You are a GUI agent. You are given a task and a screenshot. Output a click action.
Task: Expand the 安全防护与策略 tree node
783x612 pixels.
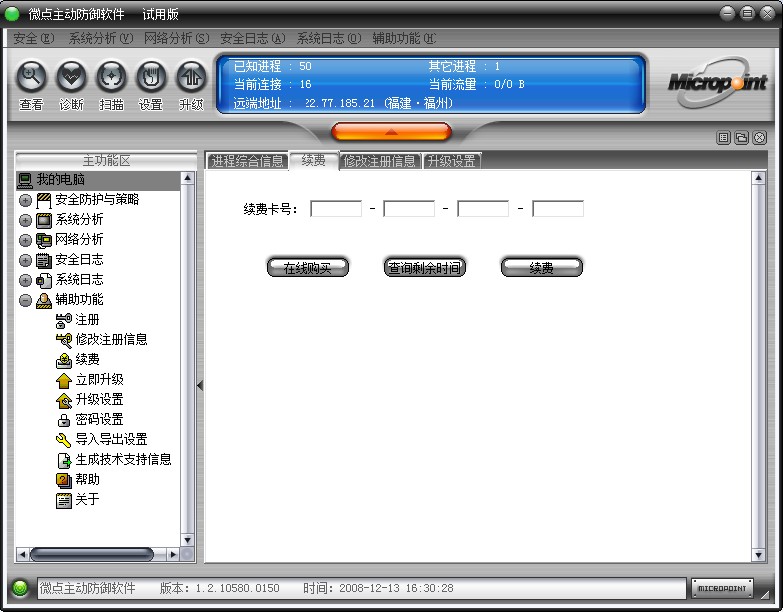(x=25, y=201)
